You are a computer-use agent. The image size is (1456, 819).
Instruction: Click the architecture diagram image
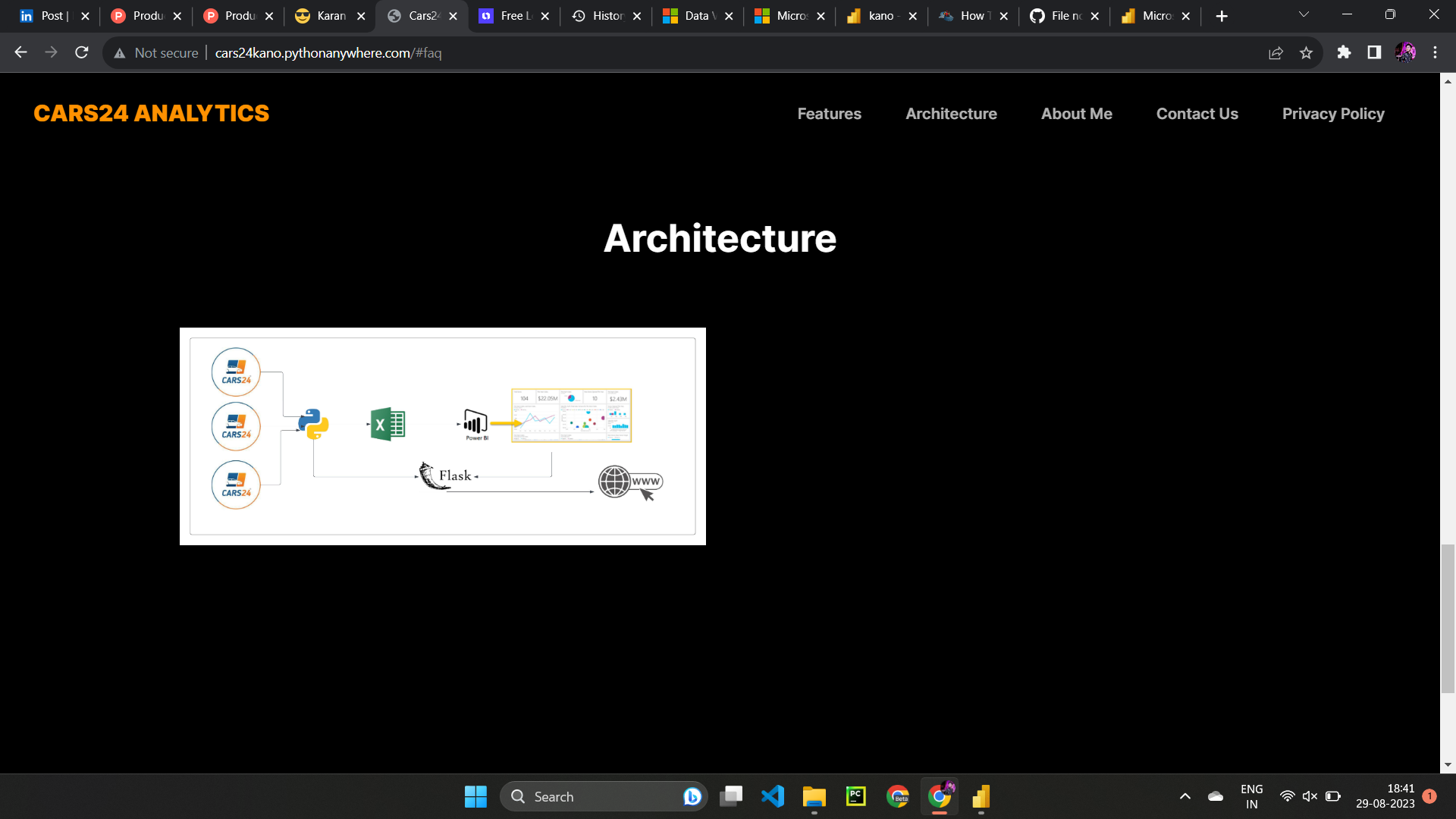pos(442,436)
